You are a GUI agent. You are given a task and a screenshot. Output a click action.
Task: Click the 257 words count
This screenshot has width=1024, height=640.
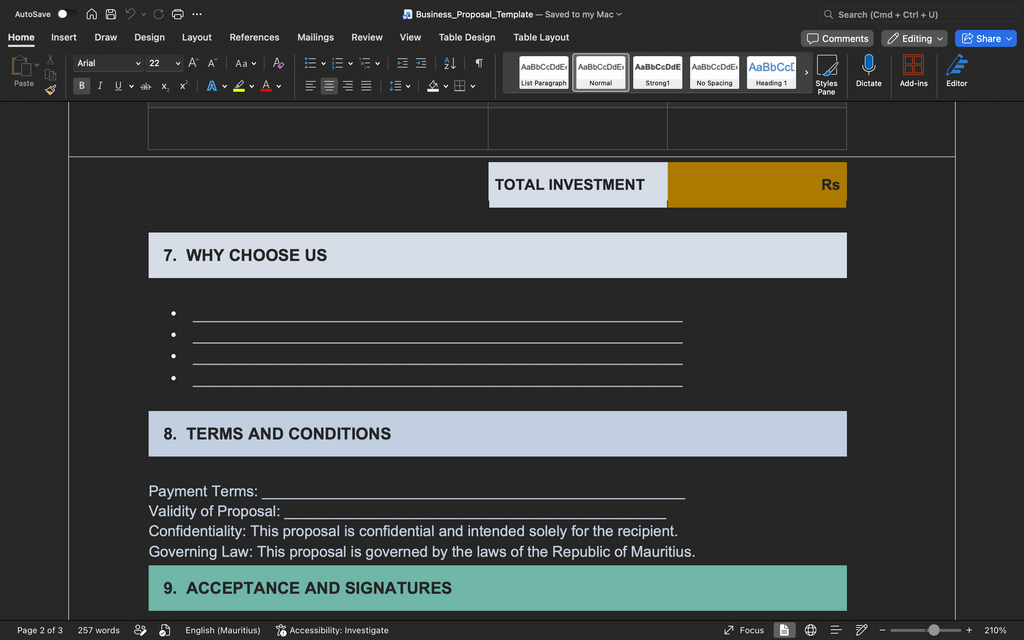pos(99,630)
